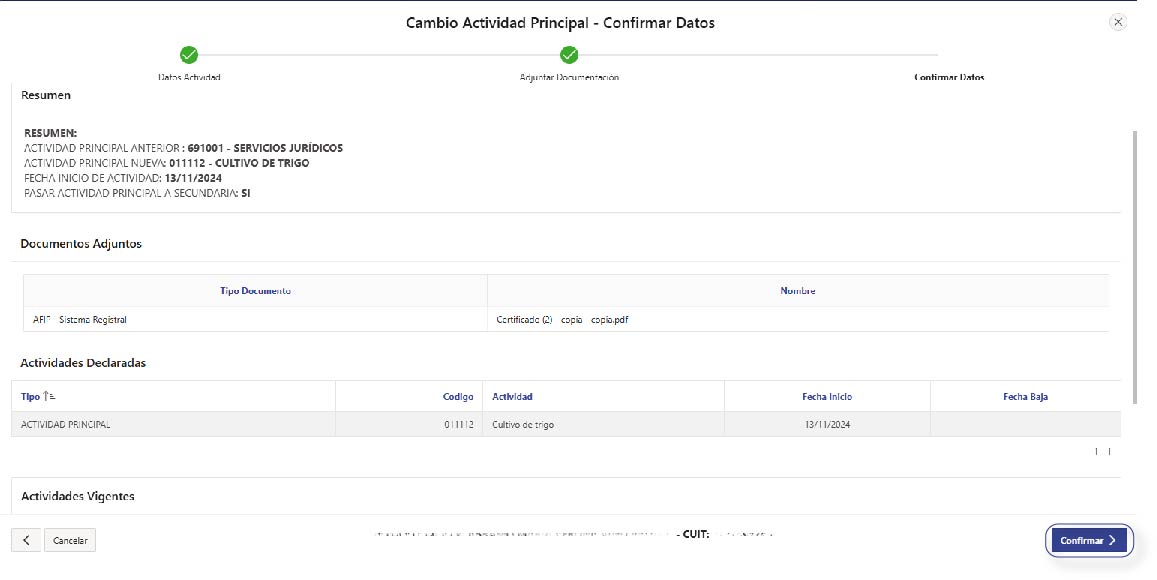Sort table by the Codigo column header
This screenshot has width=1157, height=580.
click(458, 397)
